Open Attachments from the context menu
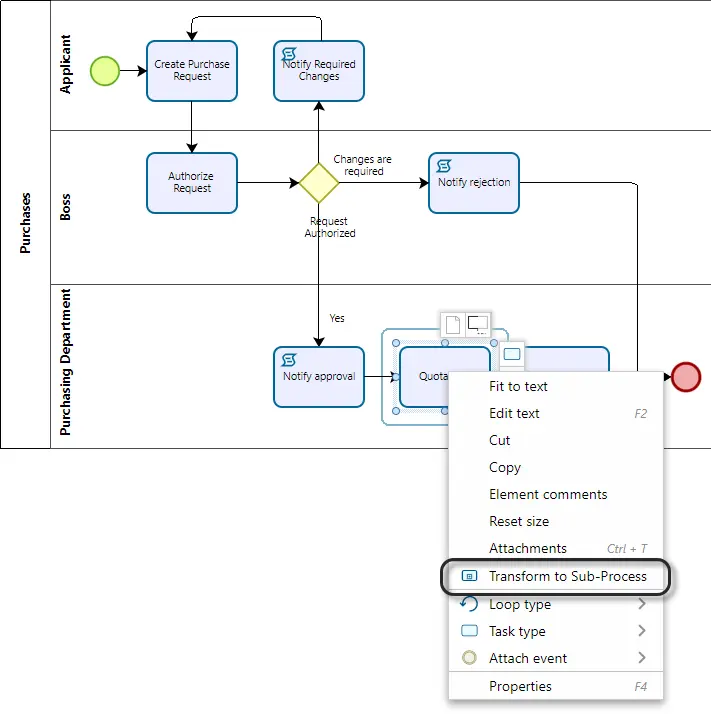The image size is (711, 714). tap(556, 548)
